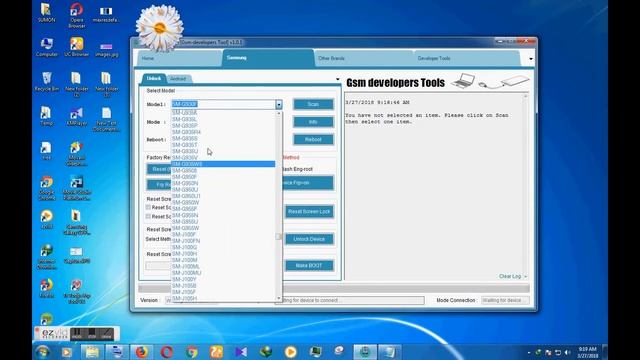Click the model list scrollbar up arrow
Viewport: 640px width, 360px height.
[279, 114]
